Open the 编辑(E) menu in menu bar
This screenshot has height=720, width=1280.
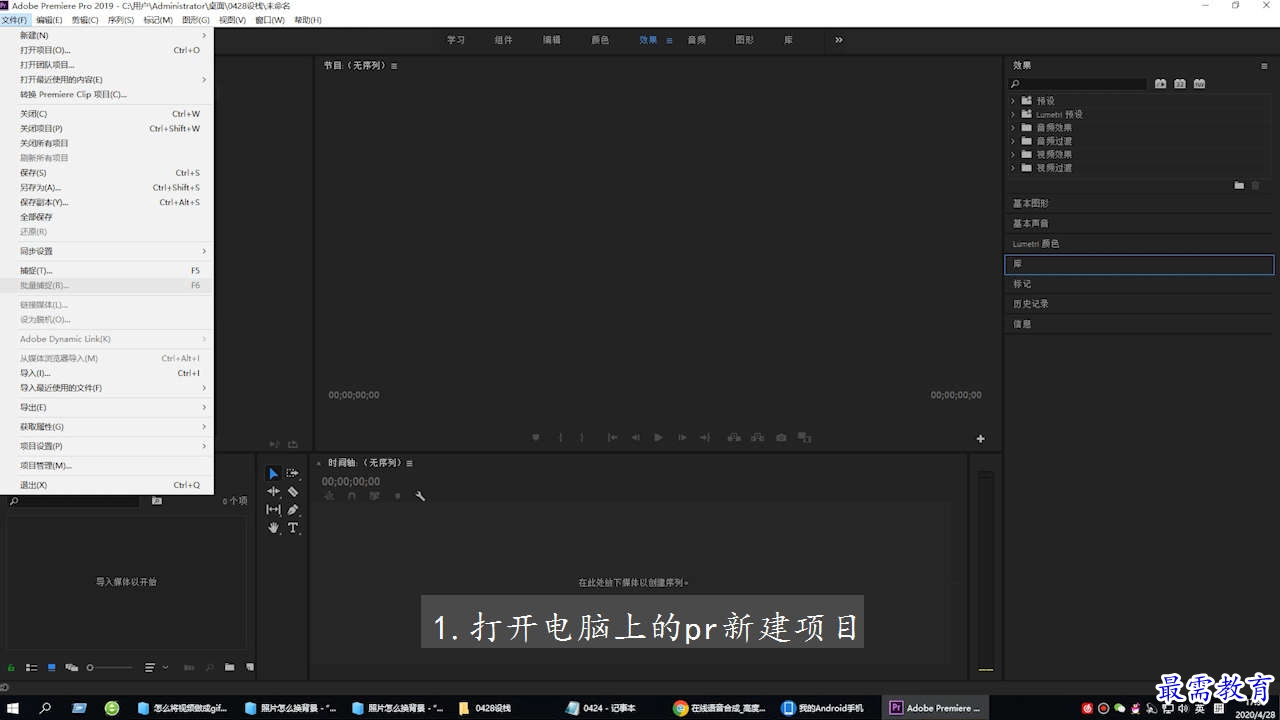coord(48,20)
